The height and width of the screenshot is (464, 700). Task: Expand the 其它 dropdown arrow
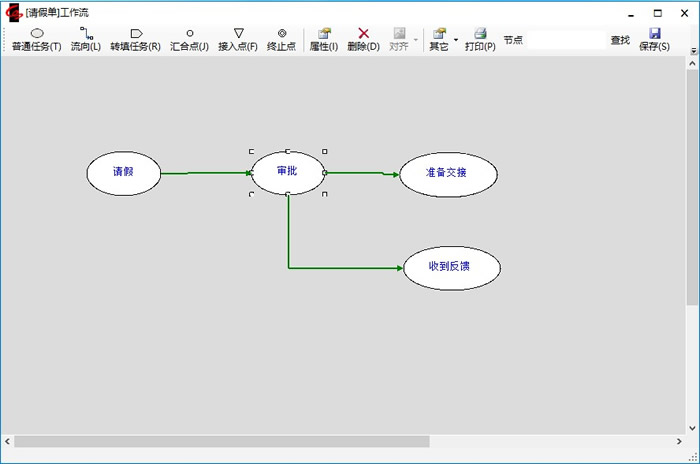coord(456,40)
